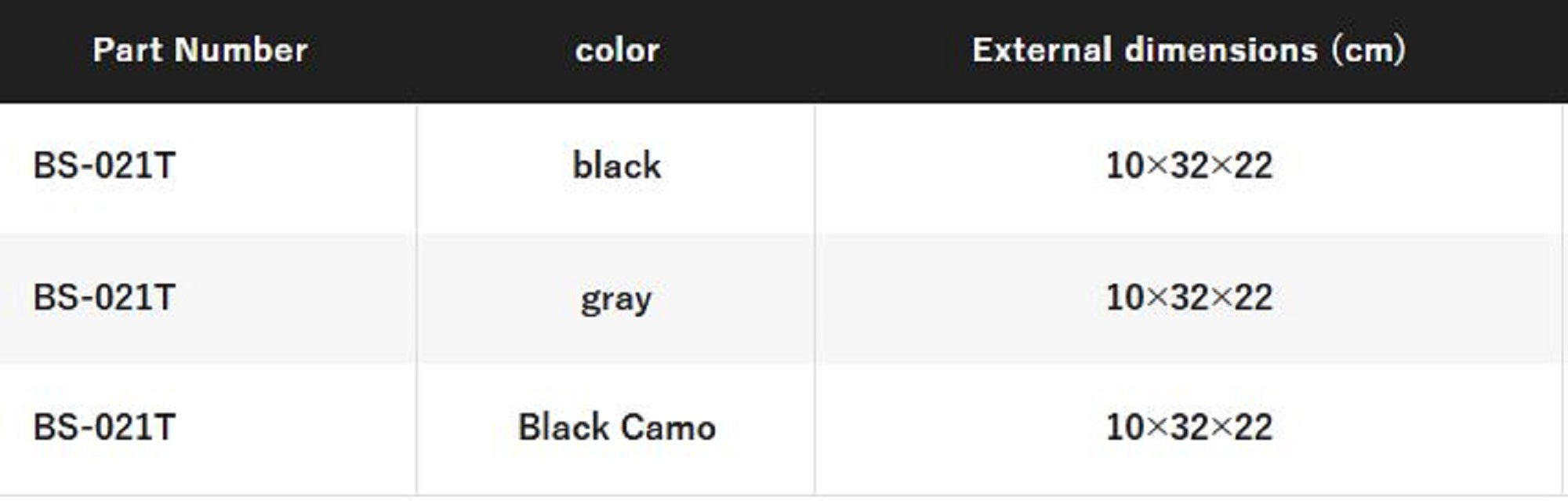
Task: Select the Black Camo row's dimensions value
Action: tap(1189, 427)
